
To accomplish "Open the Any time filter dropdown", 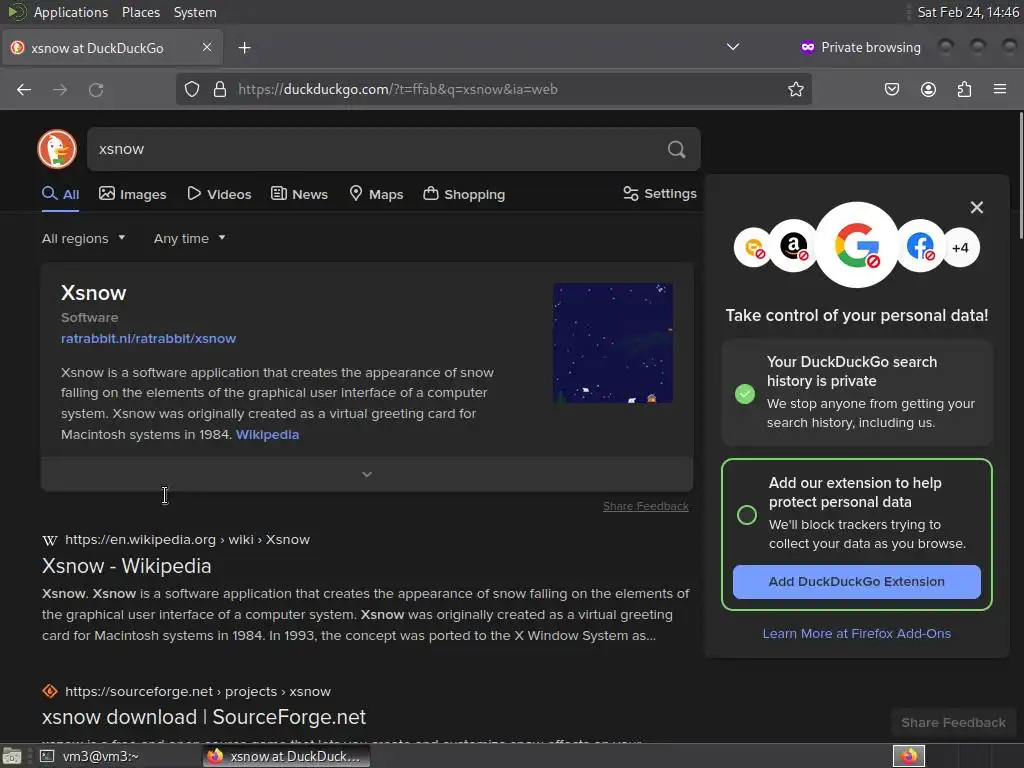I will (x=189, y=238).
